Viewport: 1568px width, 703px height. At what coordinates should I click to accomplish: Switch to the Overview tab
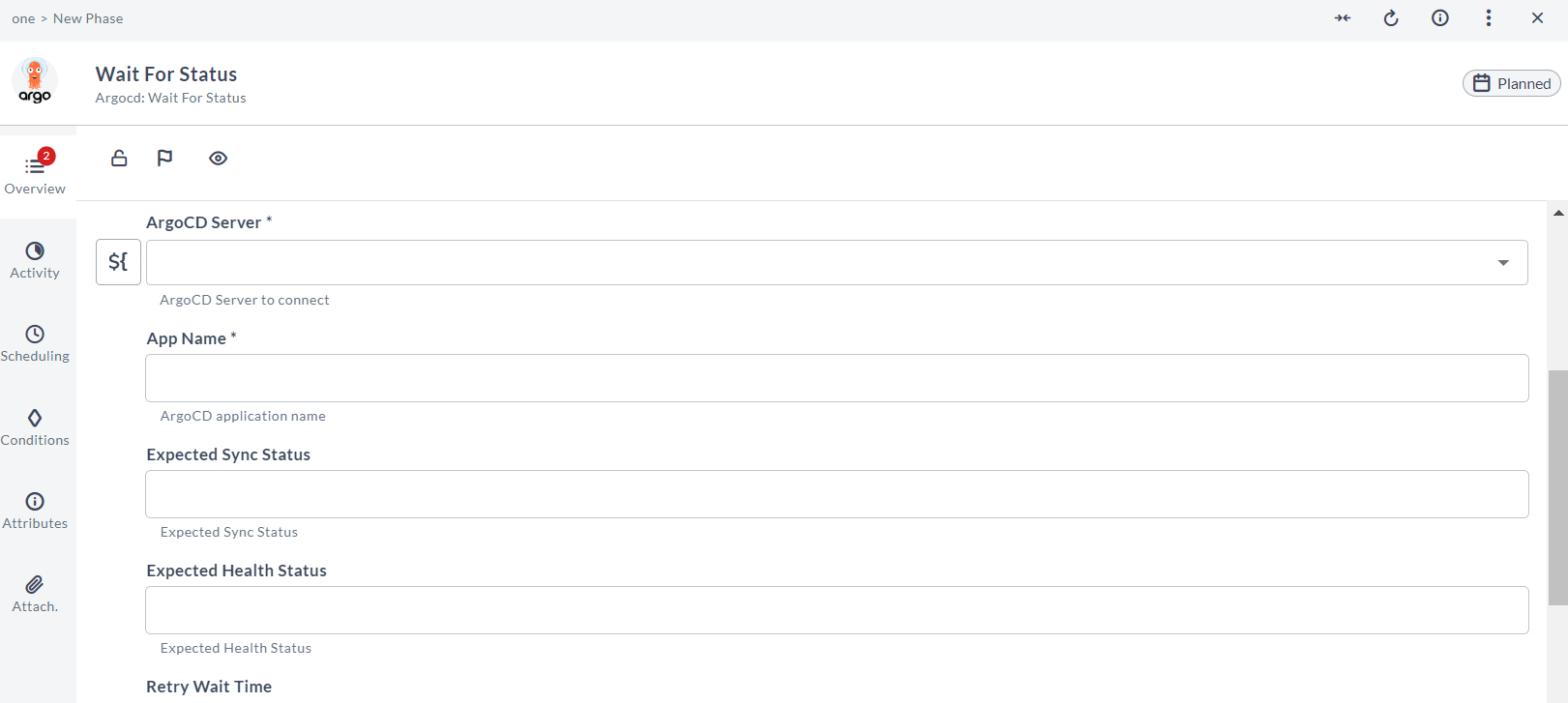[x=35, y=172]
